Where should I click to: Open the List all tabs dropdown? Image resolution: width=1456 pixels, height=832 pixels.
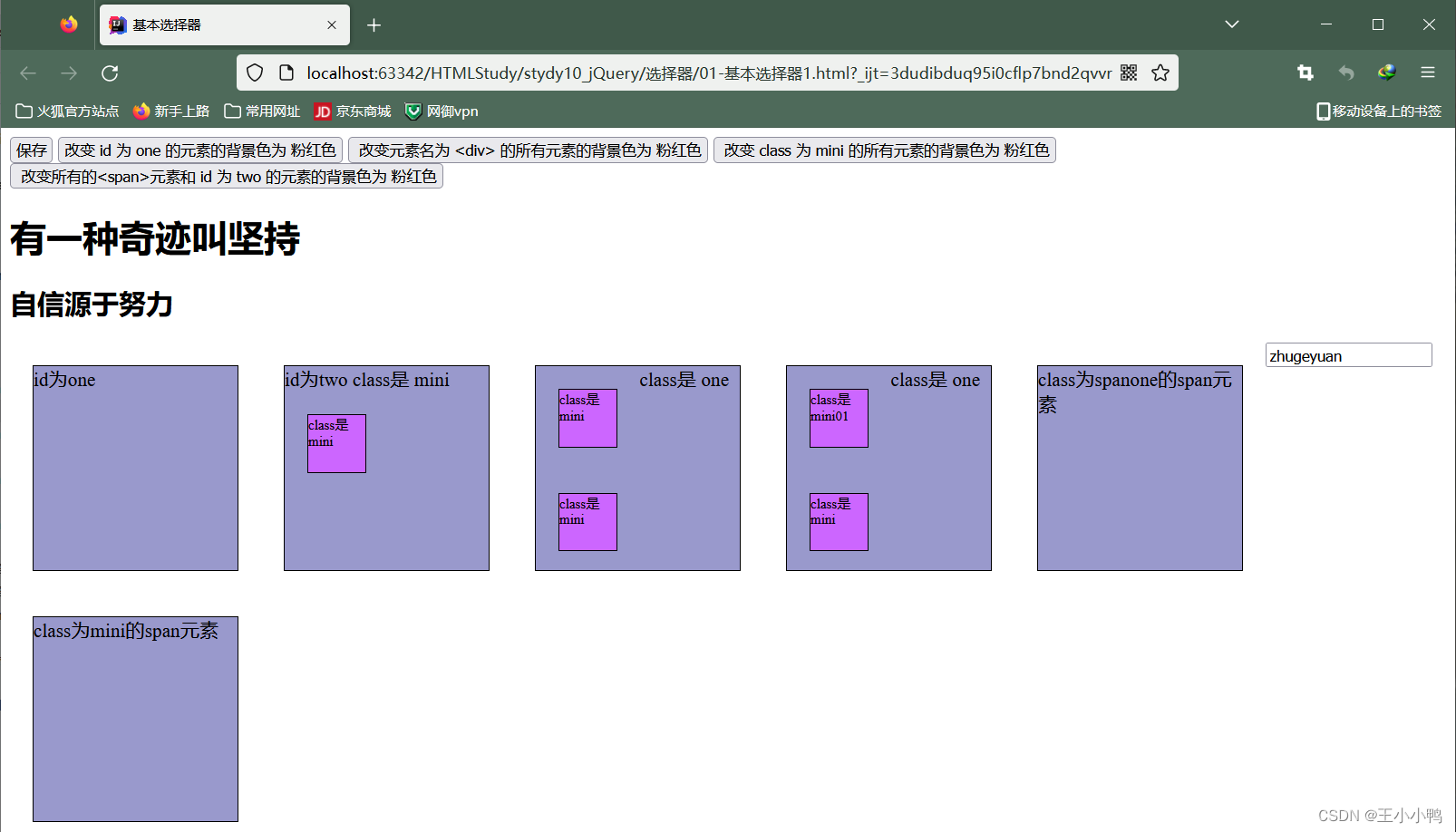[x=1231, y=24]
